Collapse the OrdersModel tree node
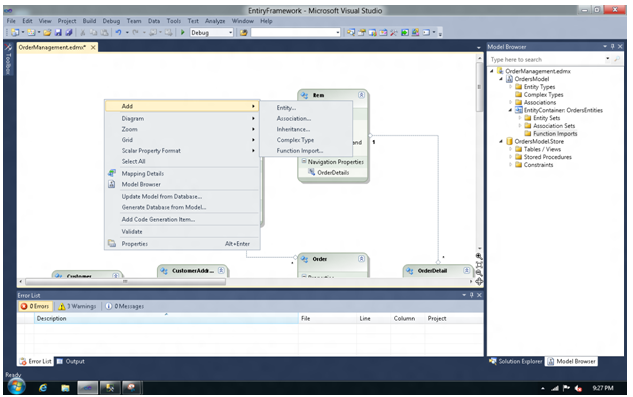Viewport: 633px width, 397px height. pyautogui.click(x=501, y=79)
